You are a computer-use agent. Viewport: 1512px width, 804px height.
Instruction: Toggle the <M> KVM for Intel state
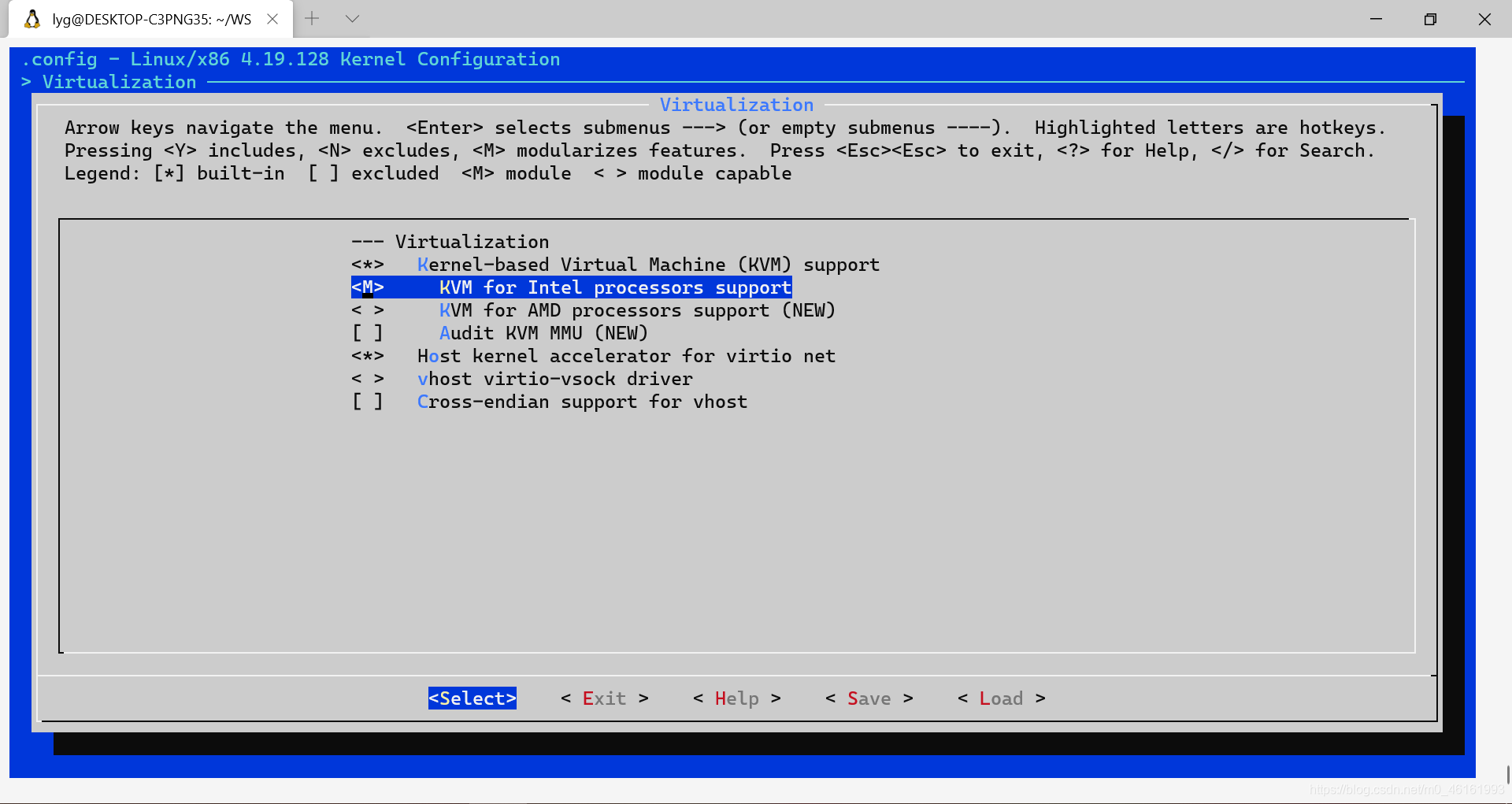(x=367, y=287)
